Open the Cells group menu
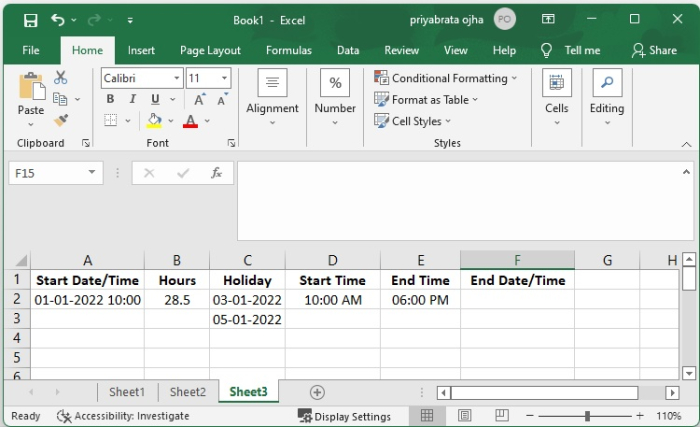 557,98
